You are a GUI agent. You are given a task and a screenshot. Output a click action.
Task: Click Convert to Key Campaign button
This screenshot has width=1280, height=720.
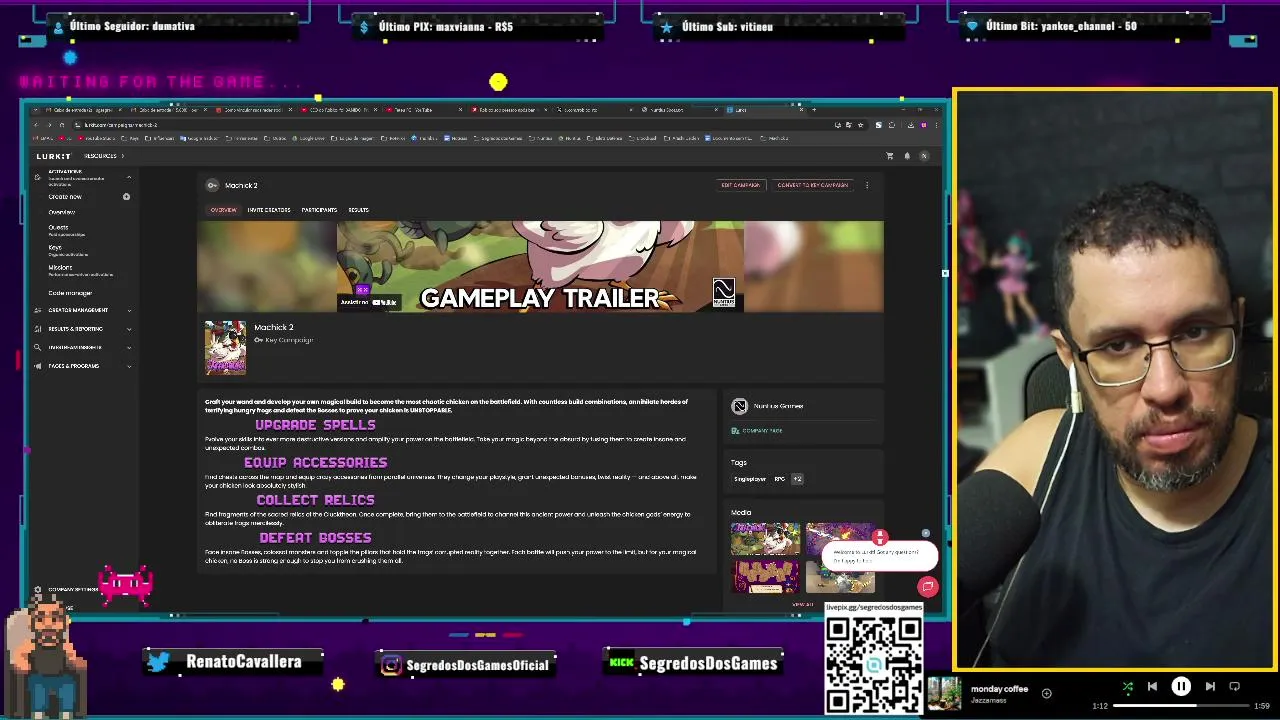pos(812,185)
